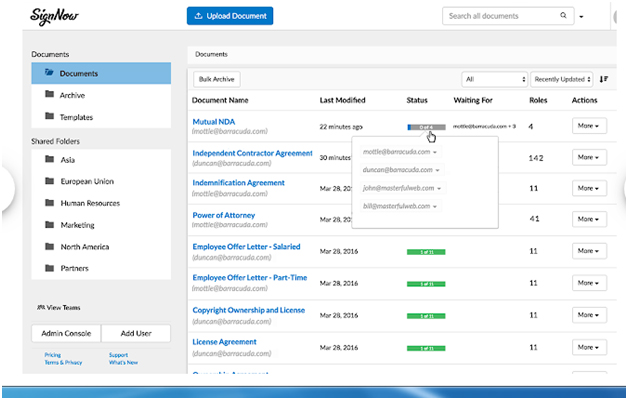The width and height of the screenshot is (628, 400).
Task: Click the Mutual NDA status progress bar
Action: 426,127
